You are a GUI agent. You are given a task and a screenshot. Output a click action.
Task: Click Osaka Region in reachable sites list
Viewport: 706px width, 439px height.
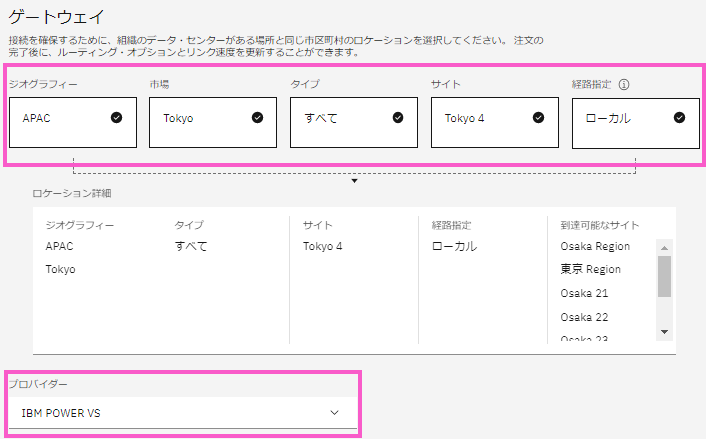[595, 246]
